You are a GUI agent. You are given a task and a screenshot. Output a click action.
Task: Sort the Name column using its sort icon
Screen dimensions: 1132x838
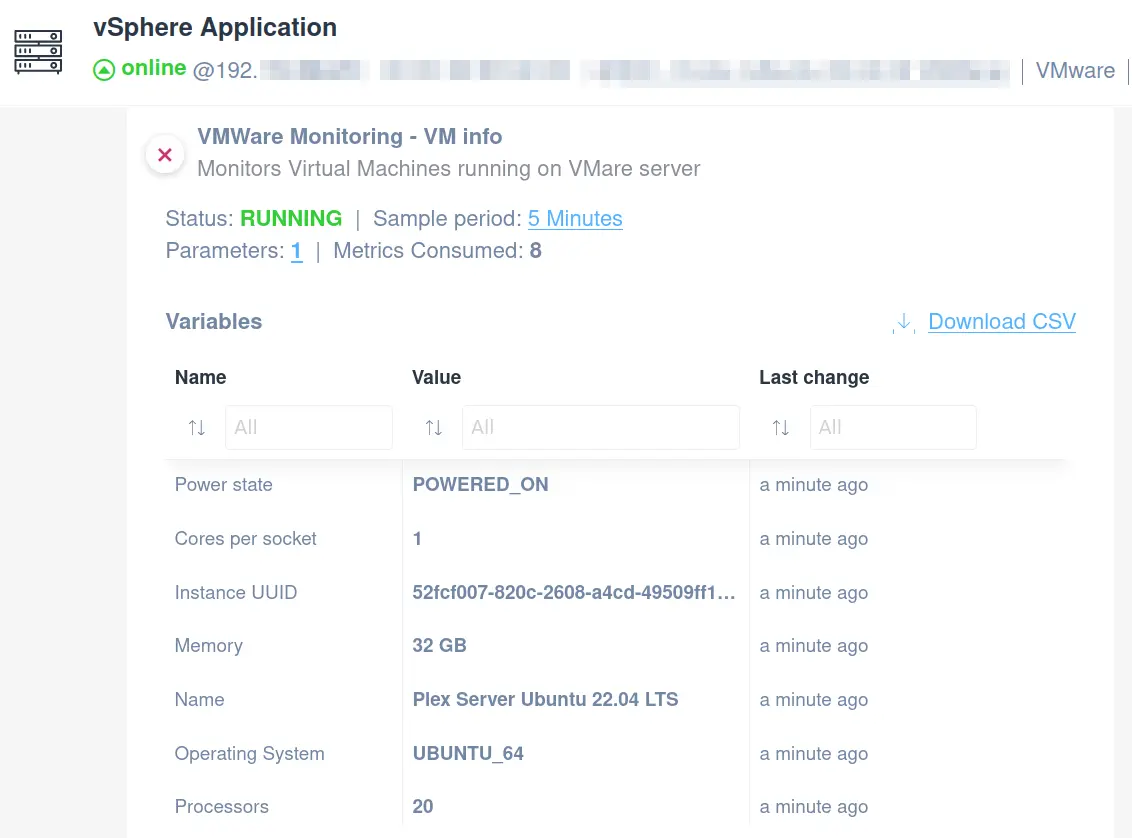coord(197,427)
